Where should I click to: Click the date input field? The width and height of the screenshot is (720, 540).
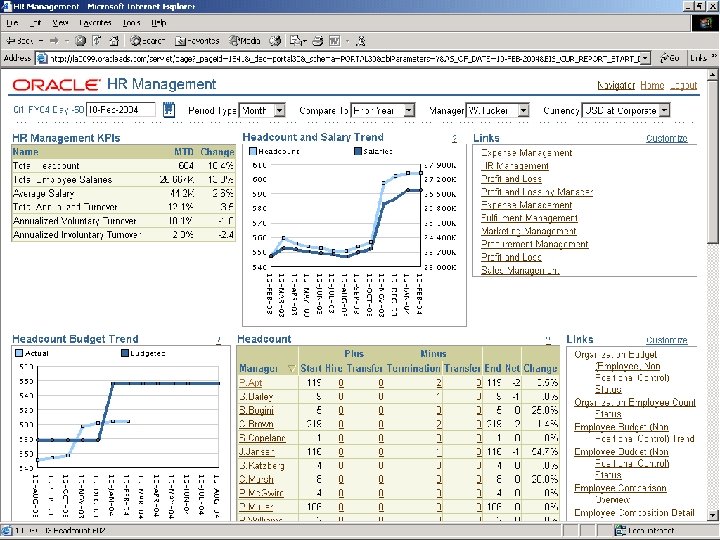click(x=121, y=110)
